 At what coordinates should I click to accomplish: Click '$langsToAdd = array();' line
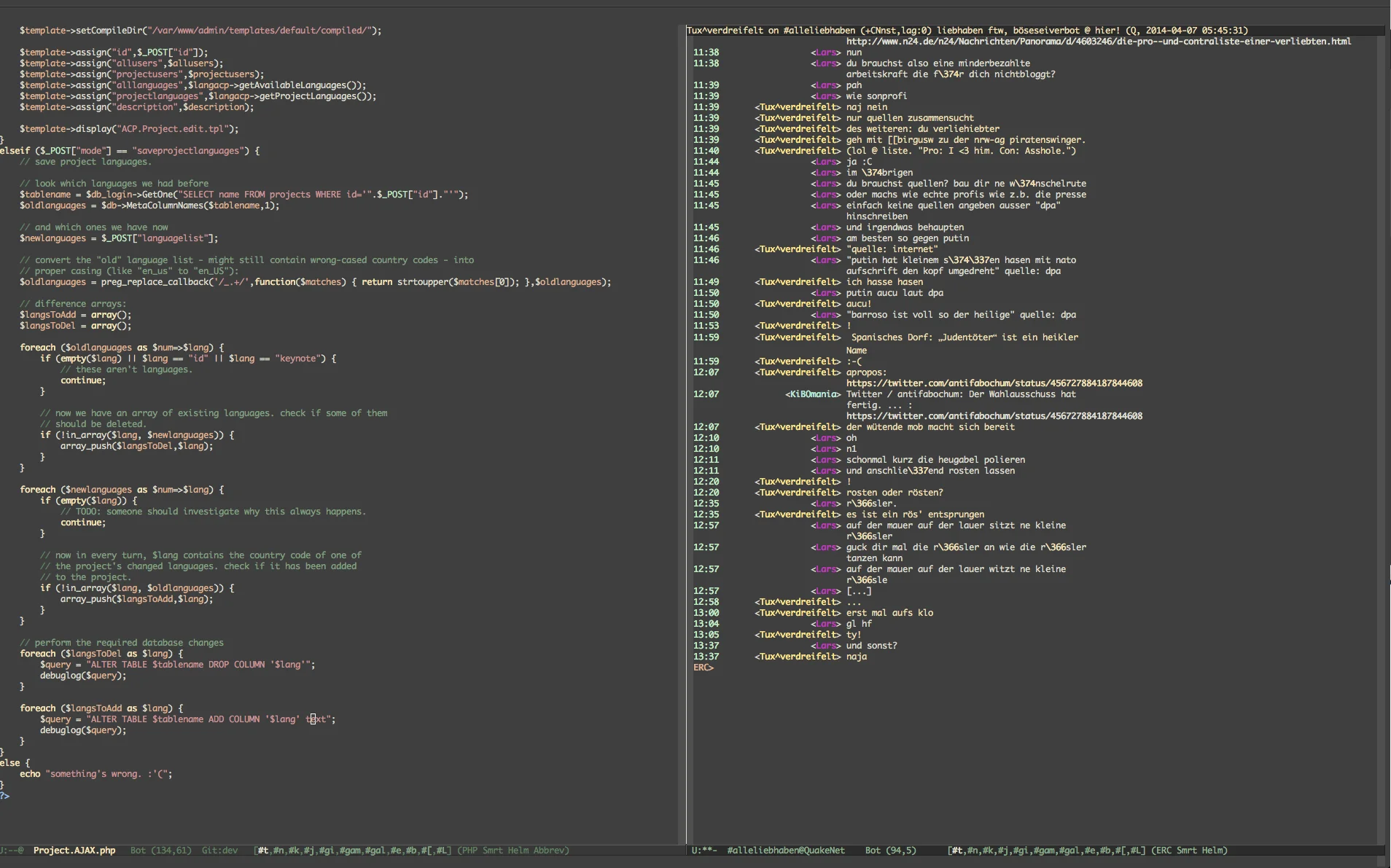pos(76,315)
